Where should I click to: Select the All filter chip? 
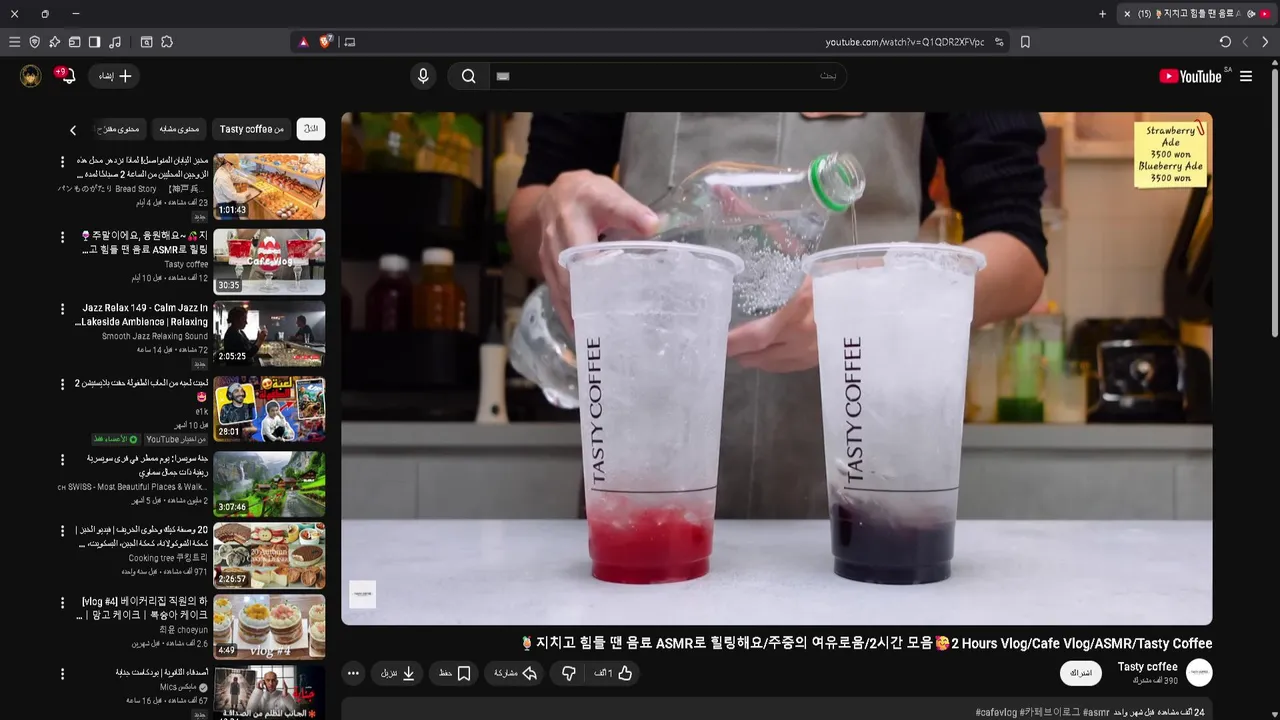[311, 129]
